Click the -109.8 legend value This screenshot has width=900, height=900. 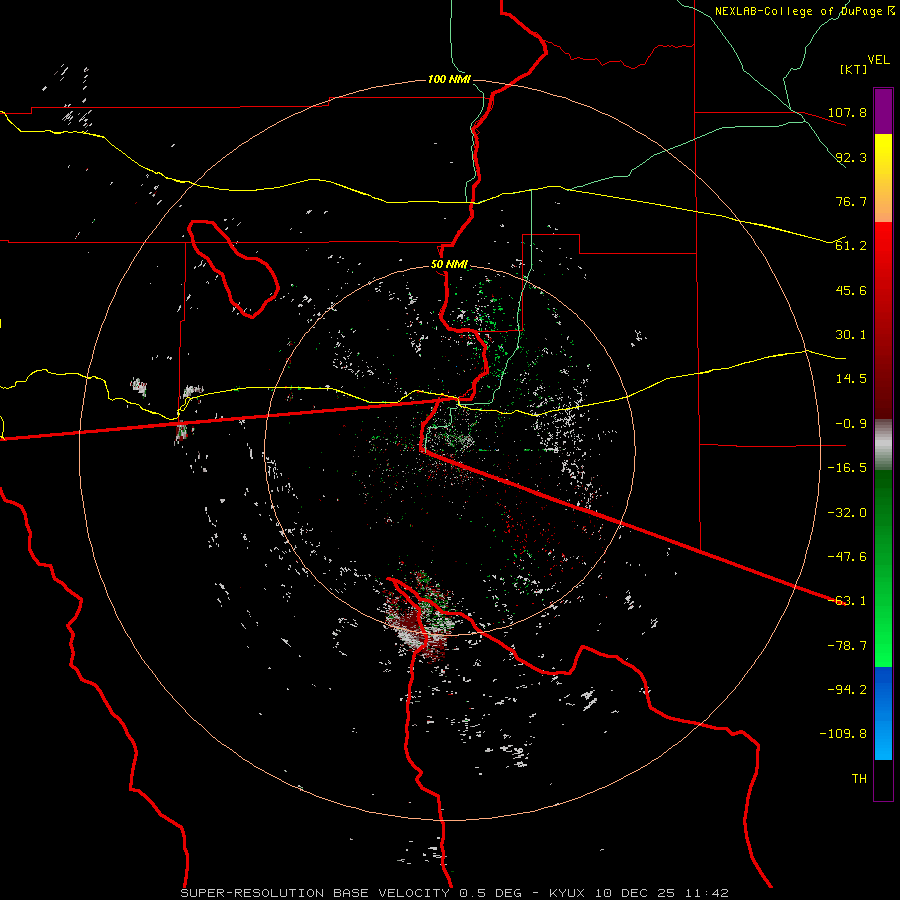pos(843,734)
